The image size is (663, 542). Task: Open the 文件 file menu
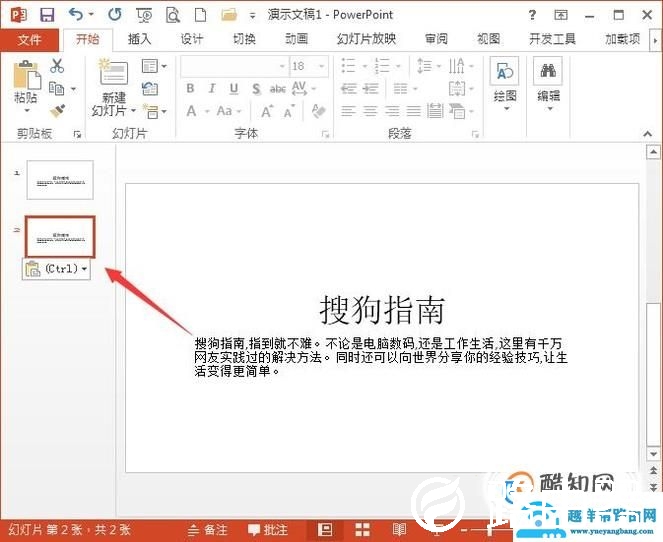pyautogui.click(x=29, y=40)
